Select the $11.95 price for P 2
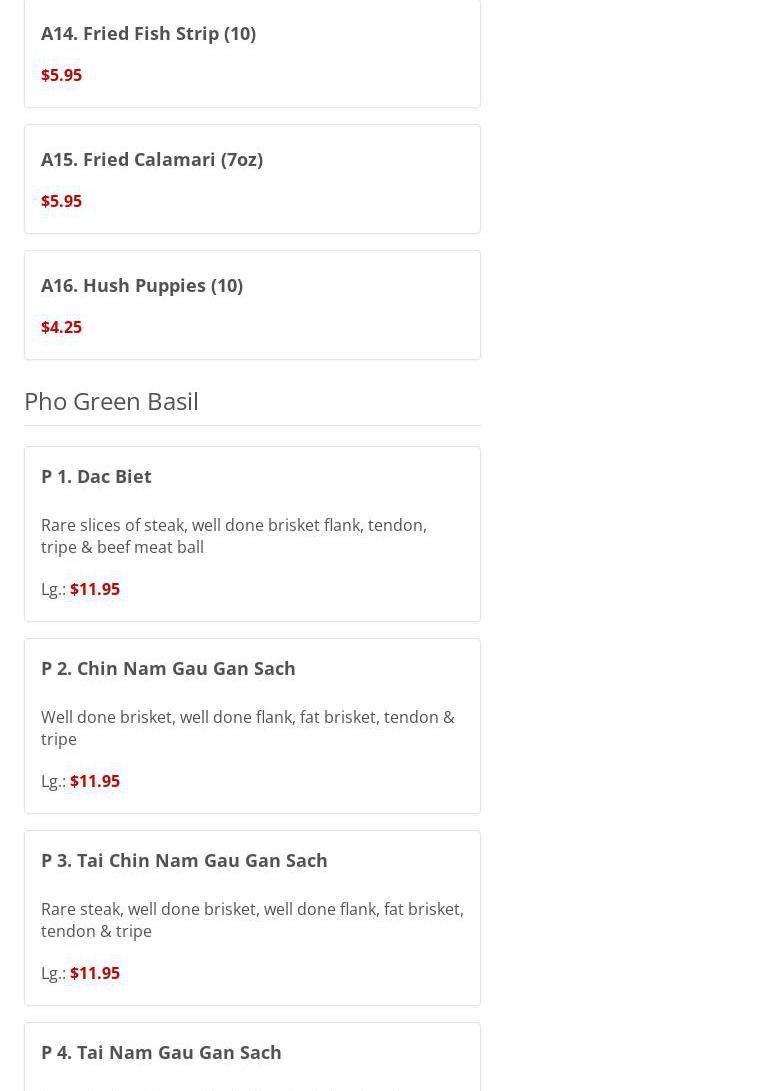The width and height of the screenshot is (770, 1091). point(95,781)
